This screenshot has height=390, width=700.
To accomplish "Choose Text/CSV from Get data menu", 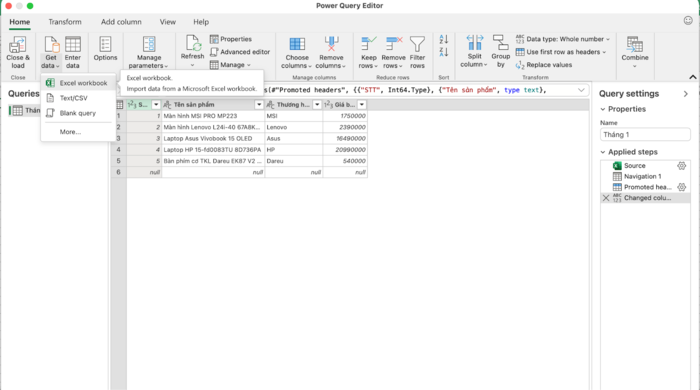I will point(78,98).
